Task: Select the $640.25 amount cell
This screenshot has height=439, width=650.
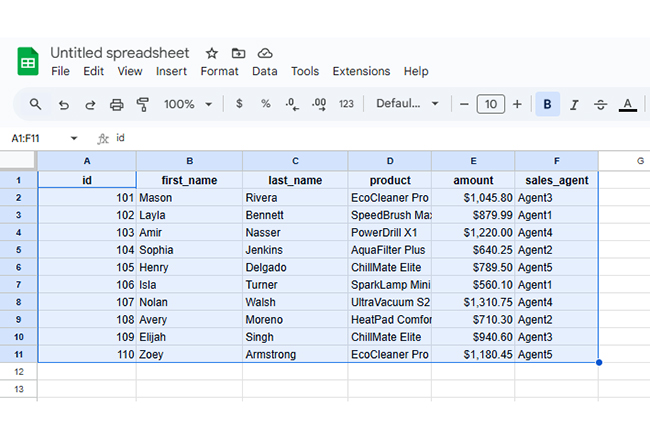Action: [473, 250]
